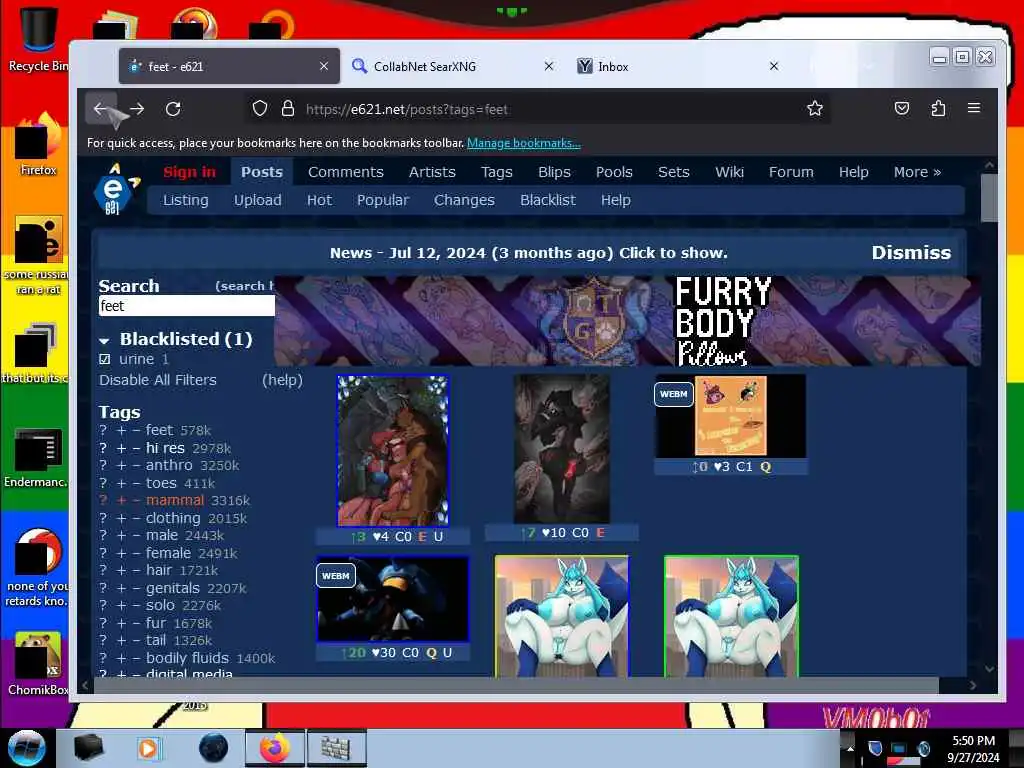This screenshot has height=768, width=1024.
Task: Click the Sign in link
Action: [189, 172]
